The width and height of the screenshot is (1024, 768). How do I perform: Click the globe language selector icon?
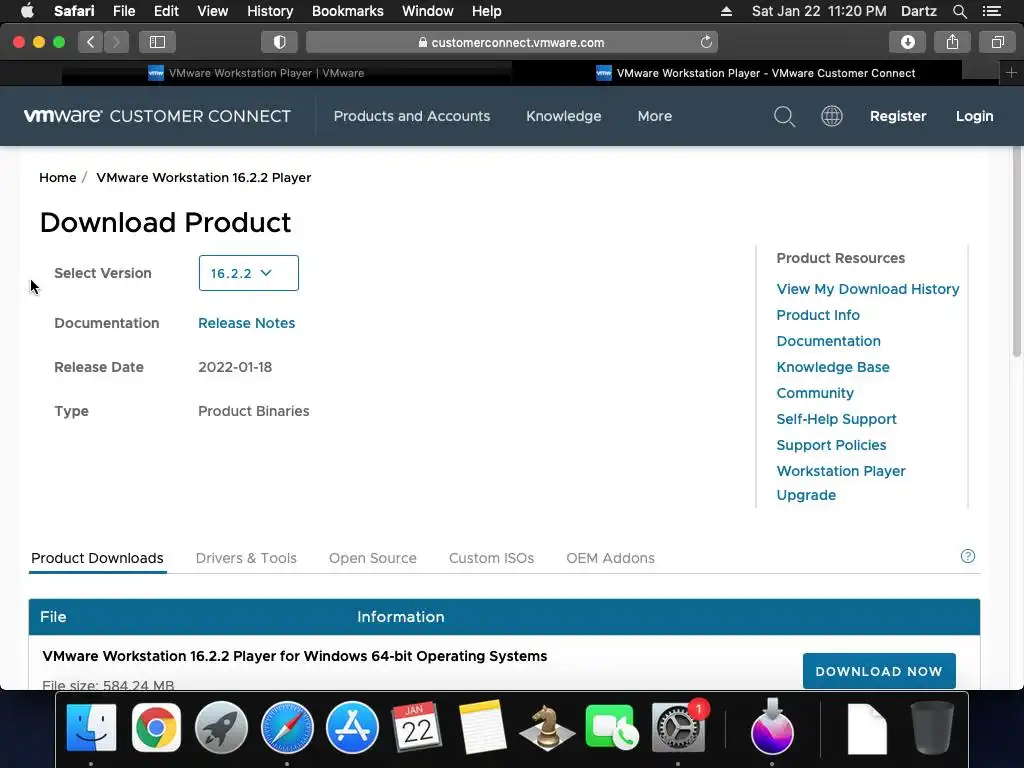click(831, 116)
